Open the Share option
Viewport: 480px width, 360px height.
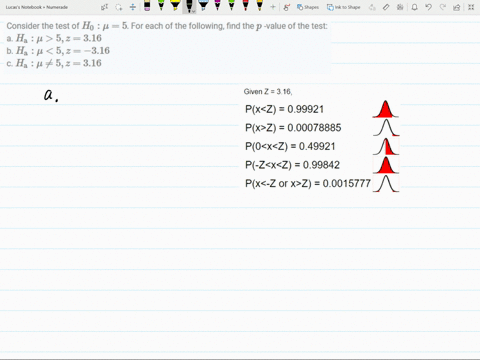457,7
